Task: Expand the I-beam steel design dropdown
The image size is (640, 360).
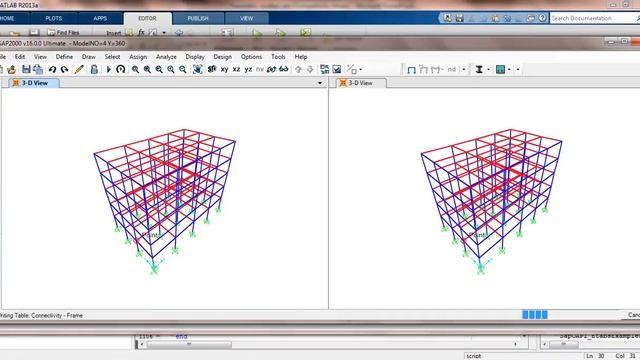Action: pos(489,70)
